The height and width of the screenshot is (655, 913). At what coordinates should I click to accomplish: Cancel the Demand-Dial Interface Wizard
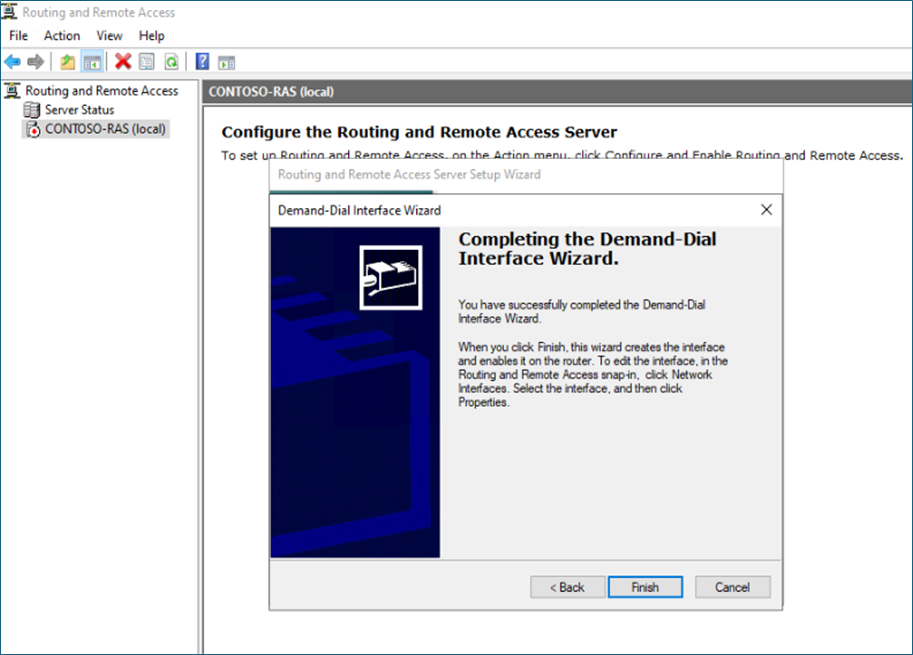[x=733, y=587]
